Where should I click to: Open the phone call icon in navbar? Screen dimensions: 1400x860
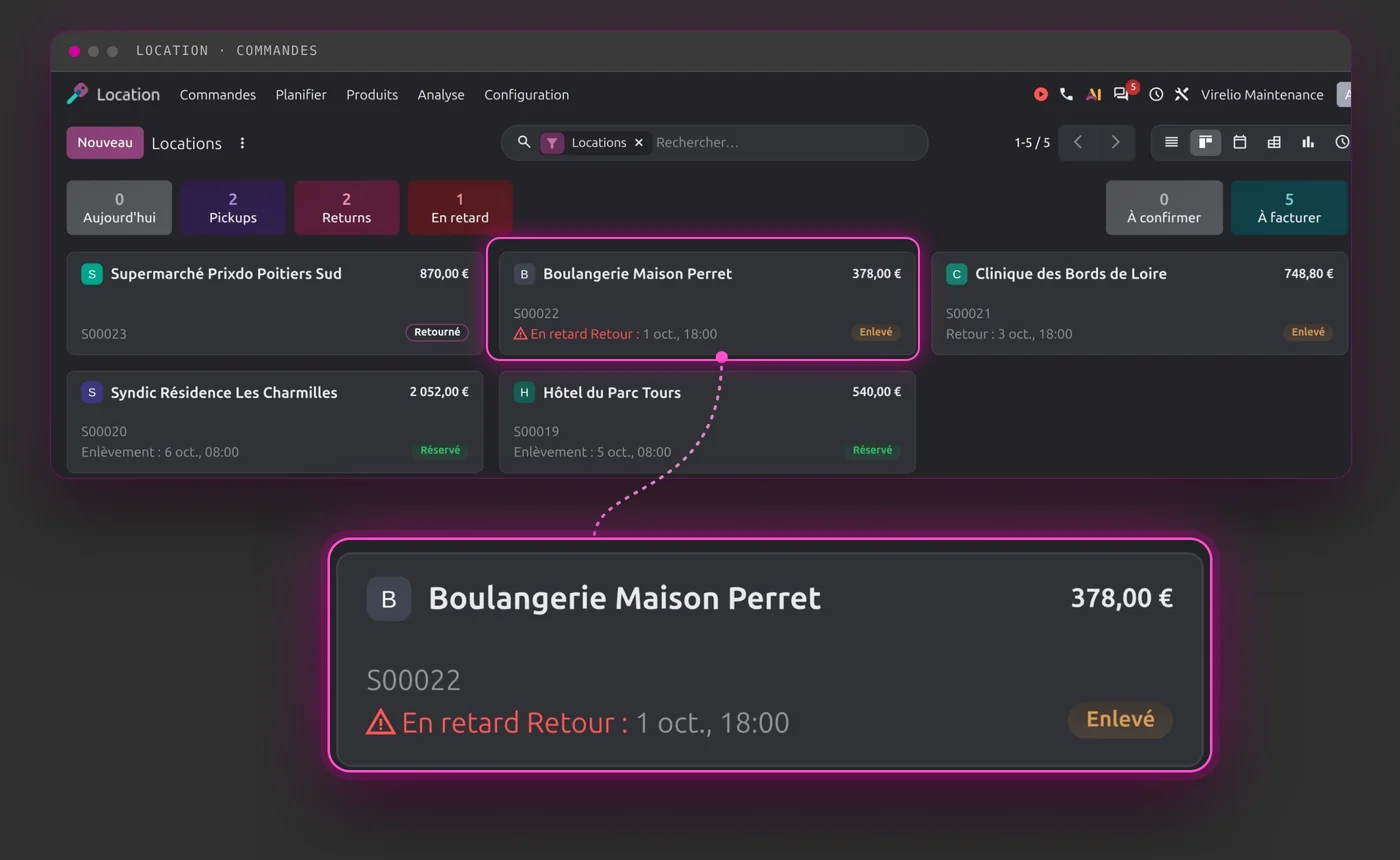pos(1067,94)
